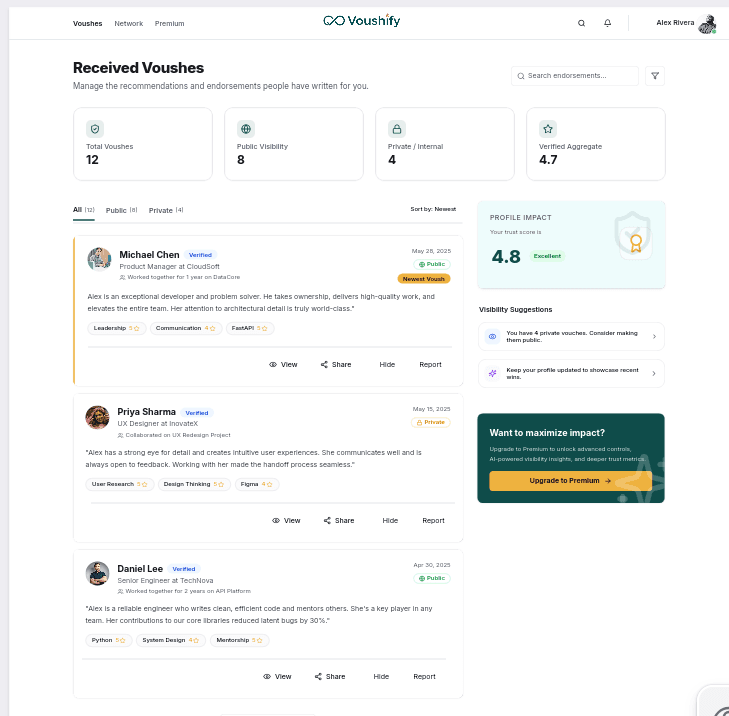
Task: View Priya Sharma's voush
Action: click(x=286, y=520)
